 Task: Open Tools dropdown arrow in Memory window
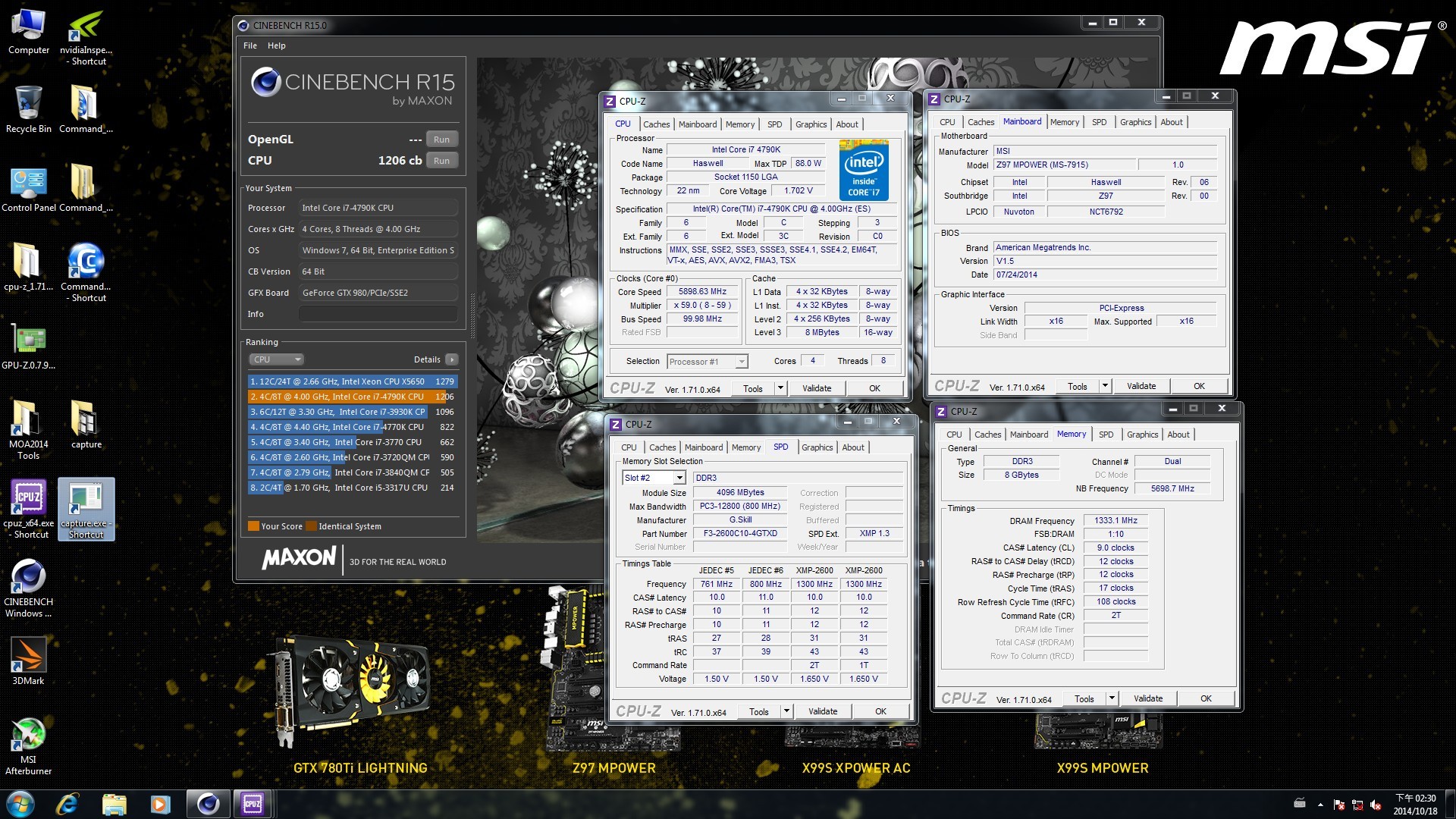click(x=1111, y=698)
